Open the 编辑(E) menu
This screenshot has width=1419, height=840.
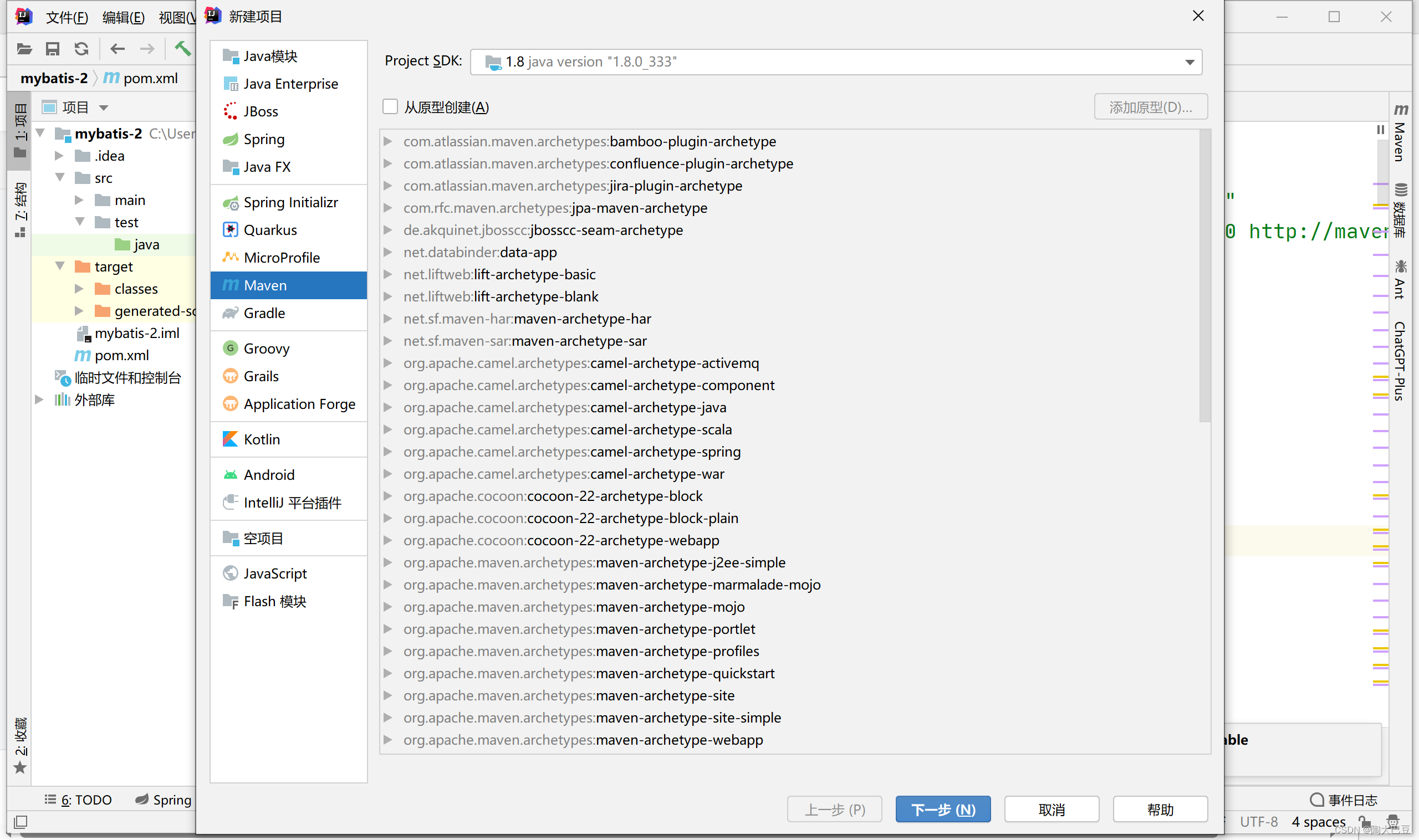(x=123, y=17)
